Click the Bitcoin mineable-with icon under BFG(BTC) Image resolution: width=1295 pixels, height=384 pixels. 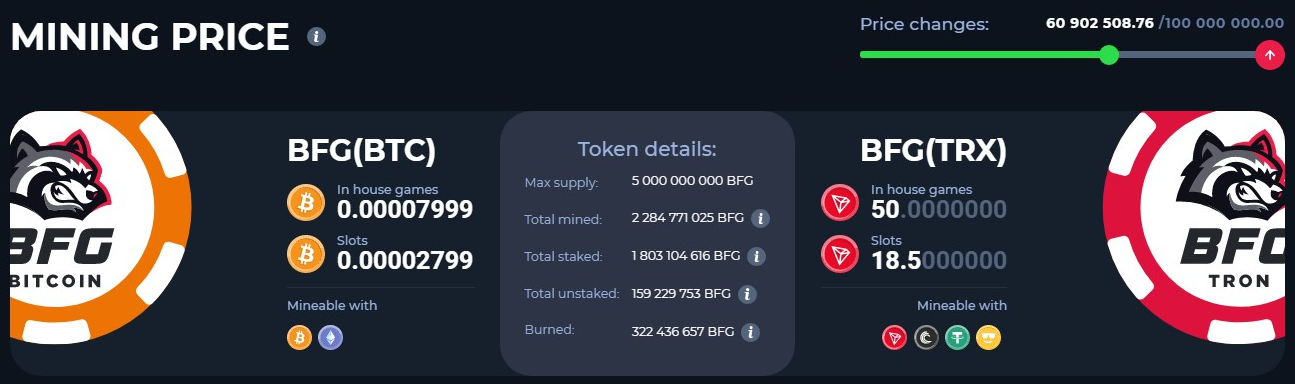(299, 338)
